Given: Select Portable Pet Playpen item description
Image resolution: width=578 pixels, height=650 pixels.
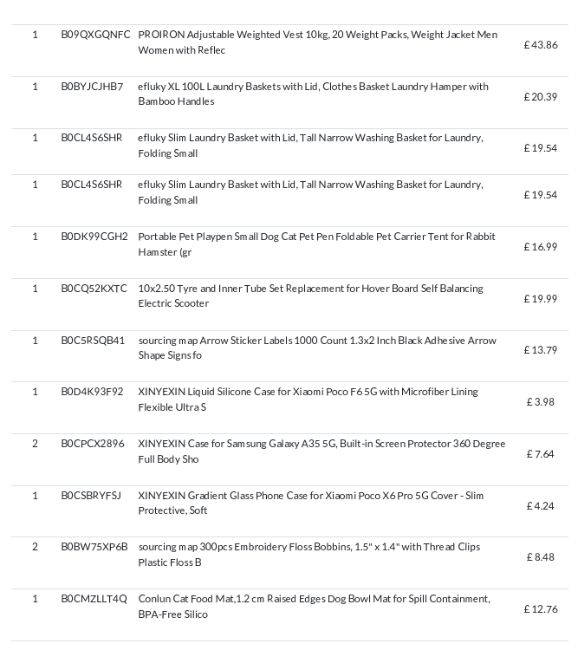Looking at the screenshot, I should point(316,244).
